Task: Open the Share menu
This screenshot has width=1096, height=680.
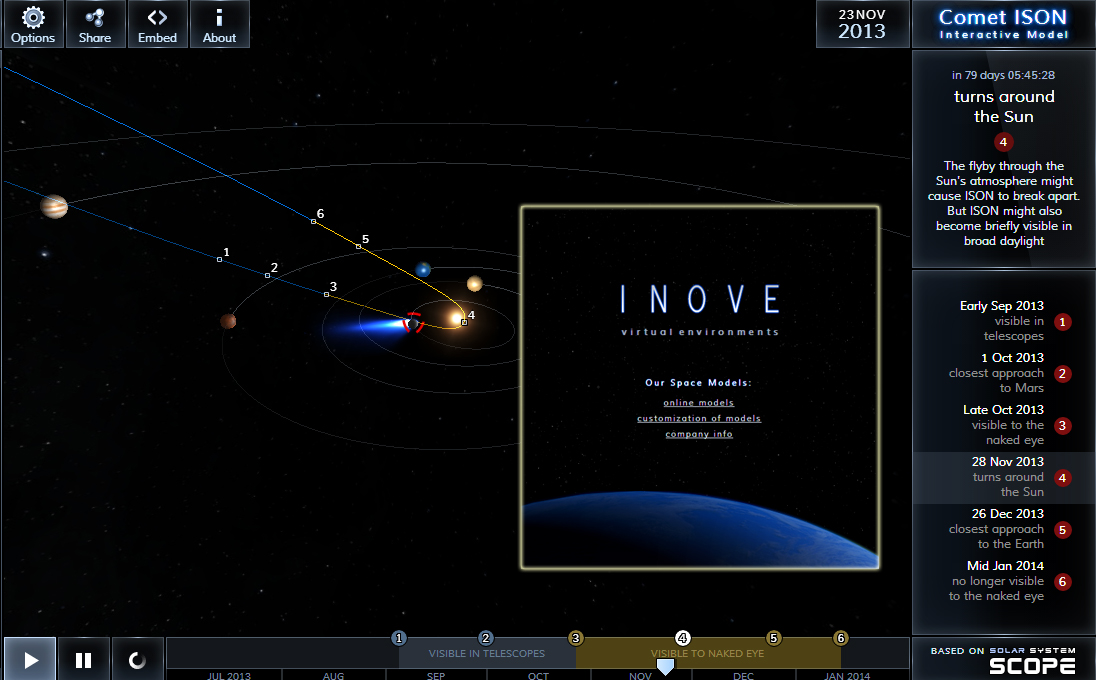Action: [x=95, y=24]
